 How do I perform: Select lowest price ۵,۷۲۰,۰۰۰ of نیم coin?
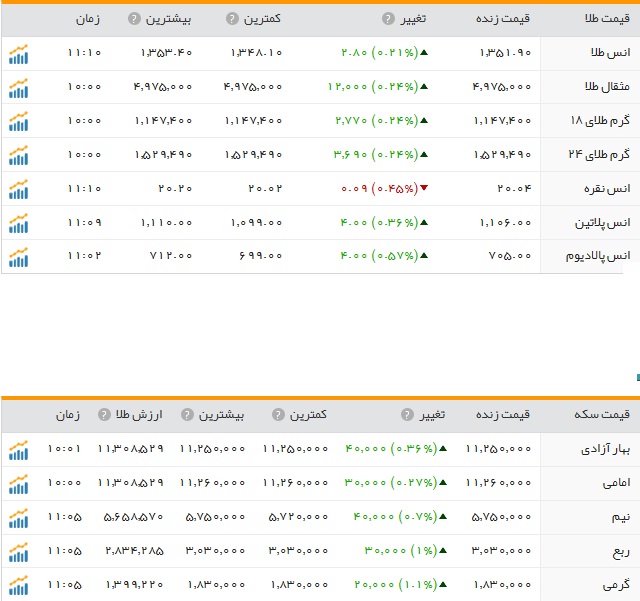(x=298, y=517)
